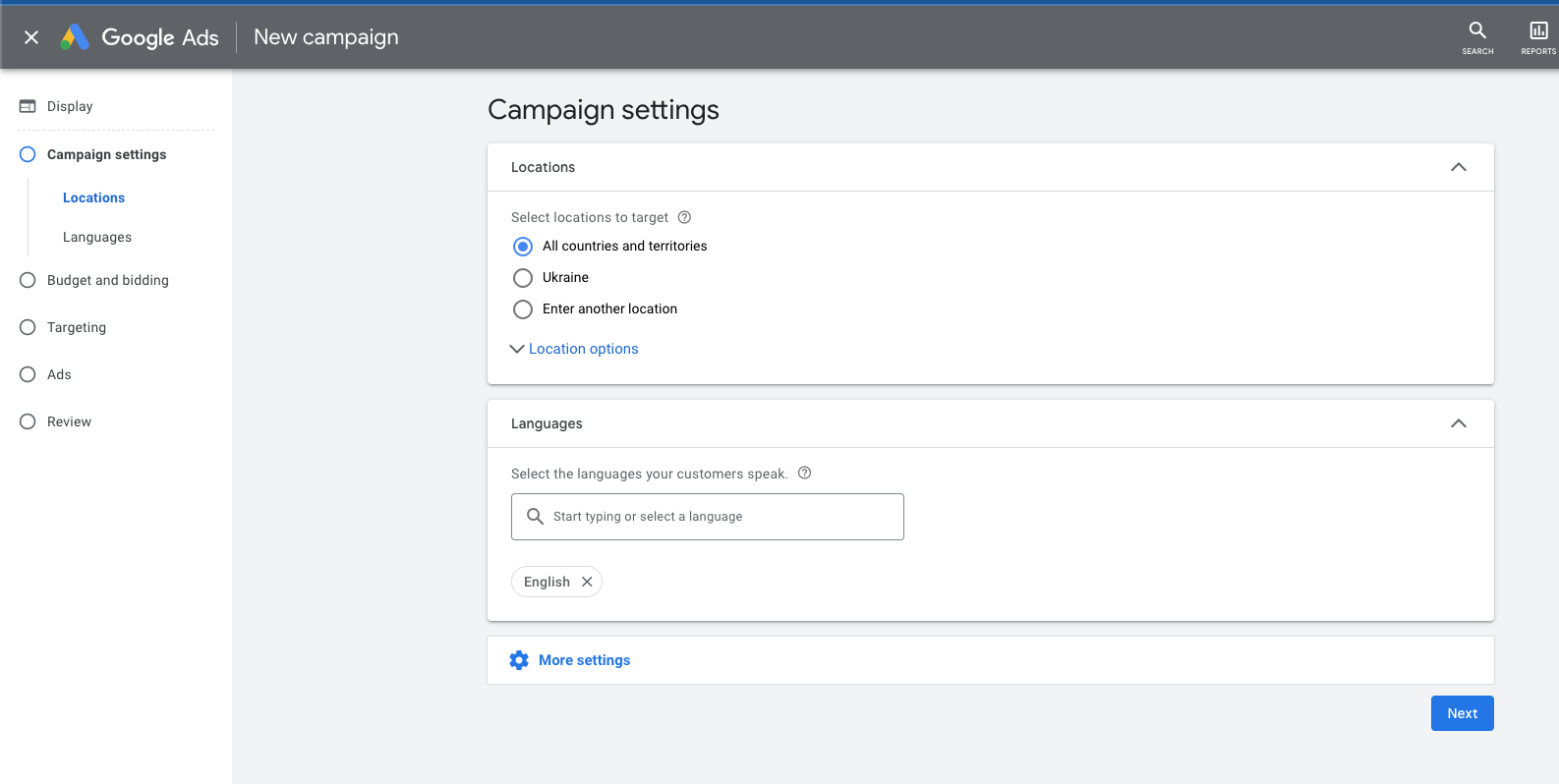The image size is (1559, 784).
Task: Open the Reports icon in header
Action: [1537, 36]
